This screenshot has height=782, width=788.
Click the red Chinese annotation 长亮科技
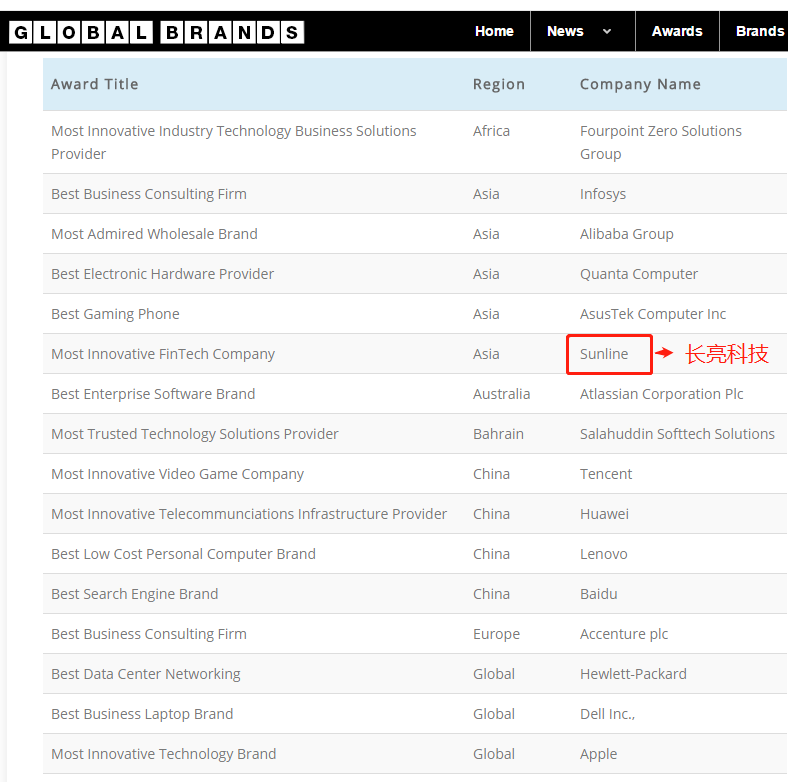point(727,354)
